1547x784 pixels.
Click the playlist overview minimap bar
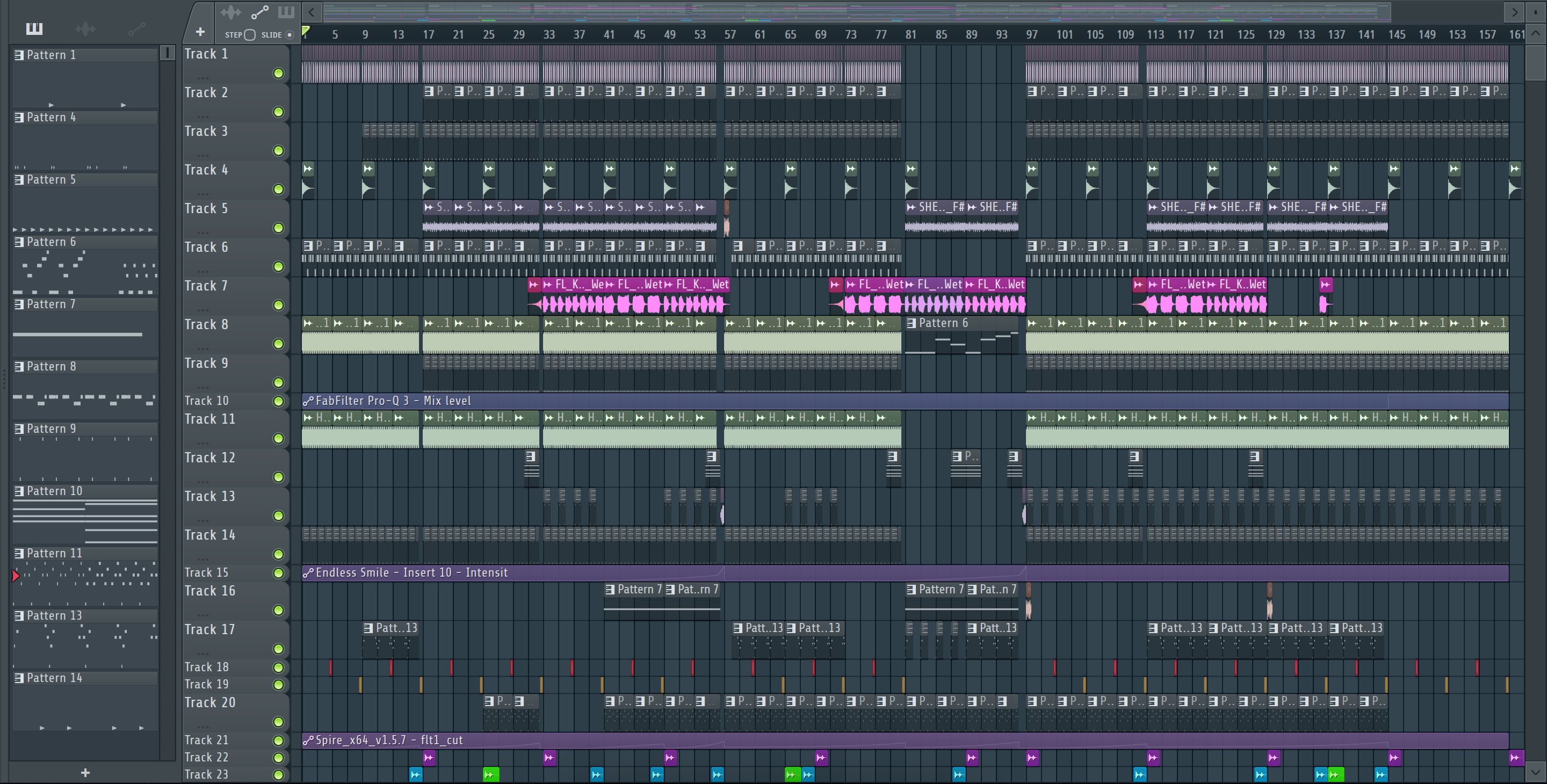tap(857, 11)
